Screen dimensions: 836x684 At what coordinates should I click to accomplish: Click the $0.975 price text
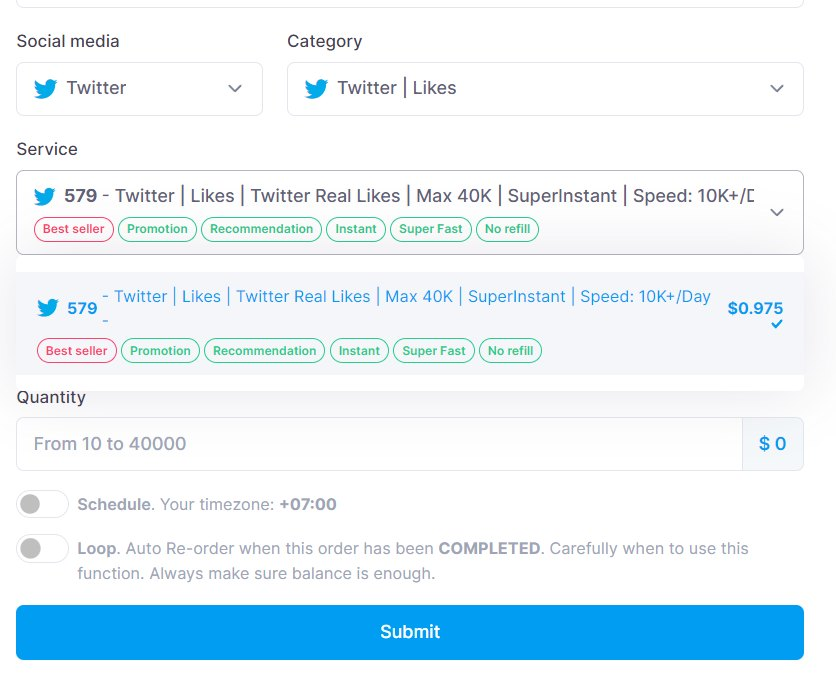click(x=755, y=308)
